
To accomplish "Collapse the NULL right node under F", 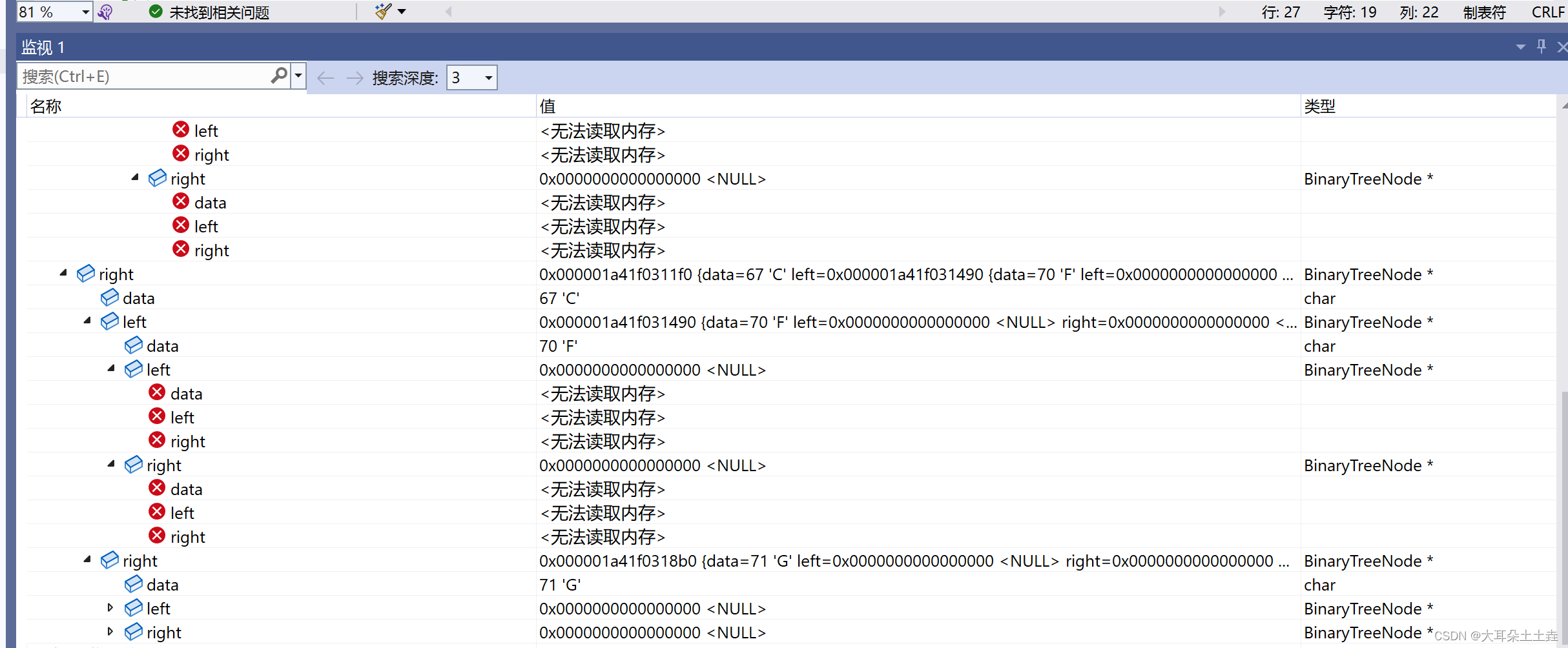I will 111,464.
